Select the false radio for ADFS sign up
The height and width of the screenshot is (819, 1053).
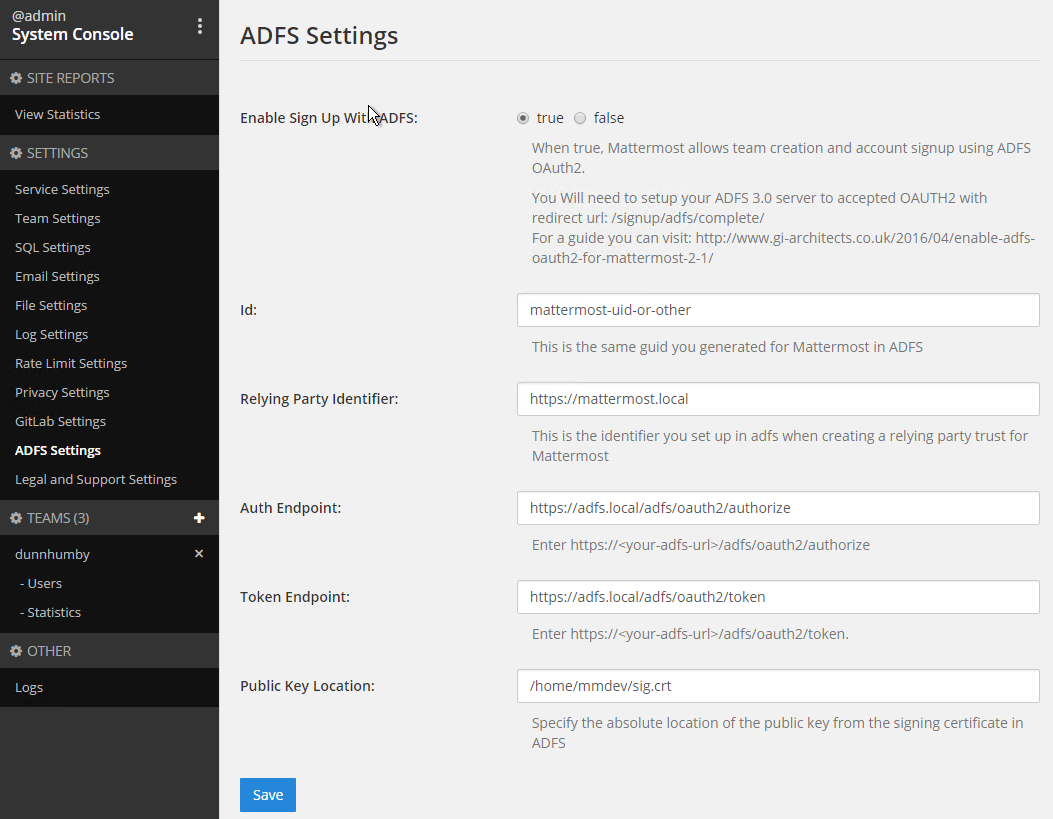pos(580,118)
